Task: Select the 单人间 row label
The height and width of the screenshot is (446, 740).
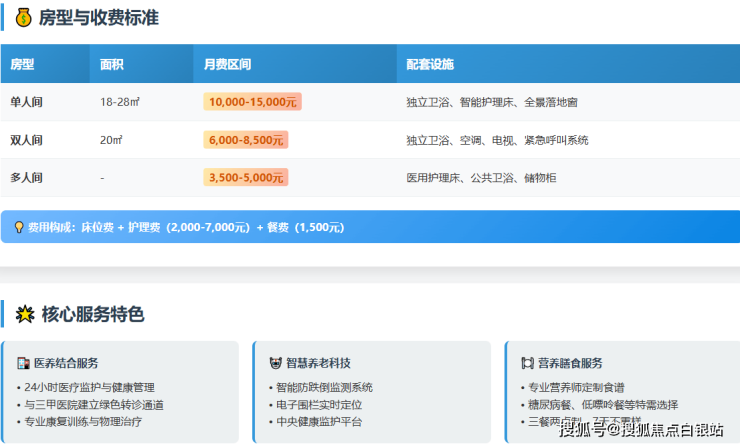Action: (x=26, y=102)
